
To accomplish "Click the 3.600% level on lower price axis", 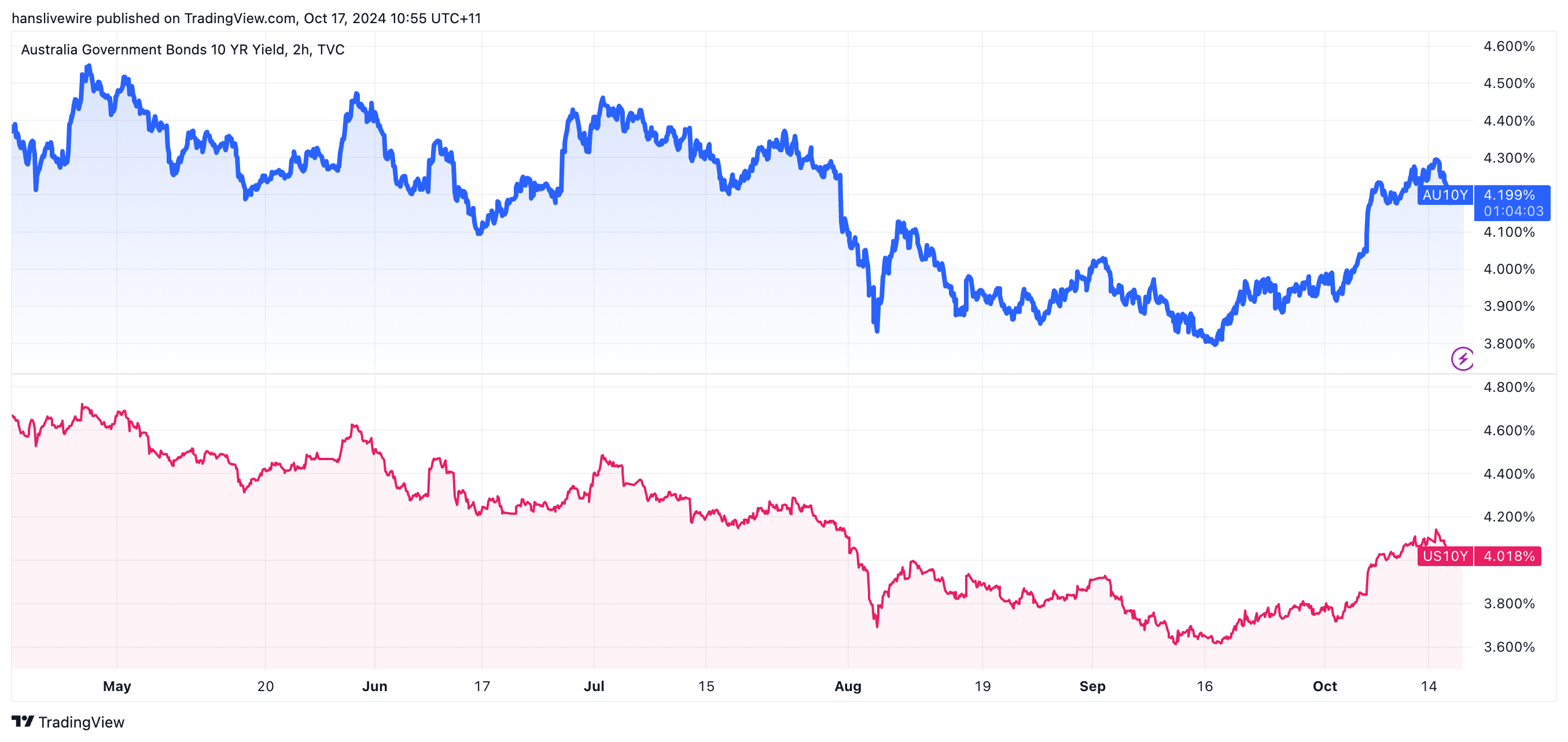I will [1509, 647].
